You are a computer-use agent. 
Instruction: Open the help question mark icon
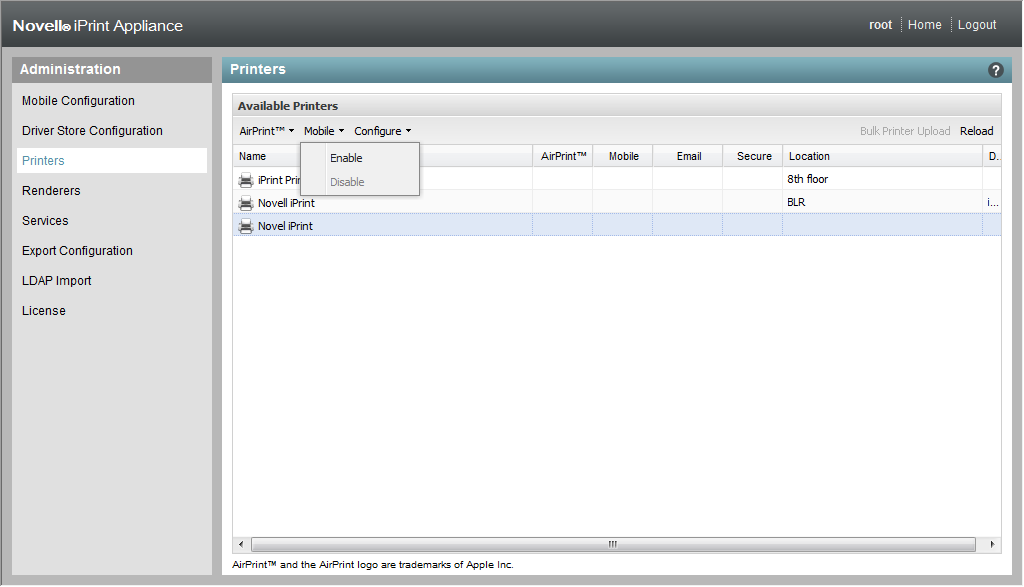[x=995, y=70]
